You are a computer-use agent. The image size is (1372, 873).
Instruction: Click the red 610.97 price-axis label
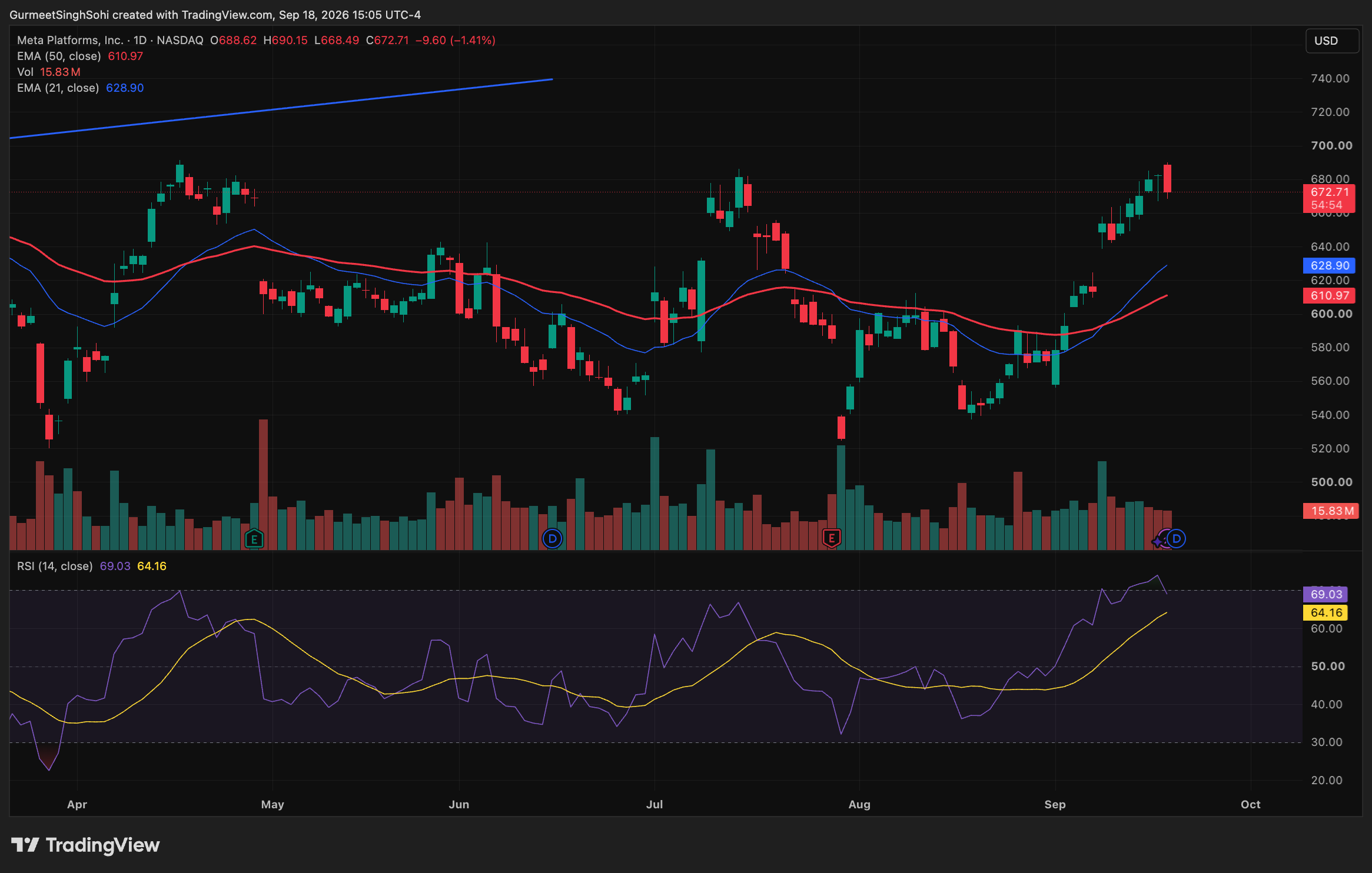coord(1329,295)
